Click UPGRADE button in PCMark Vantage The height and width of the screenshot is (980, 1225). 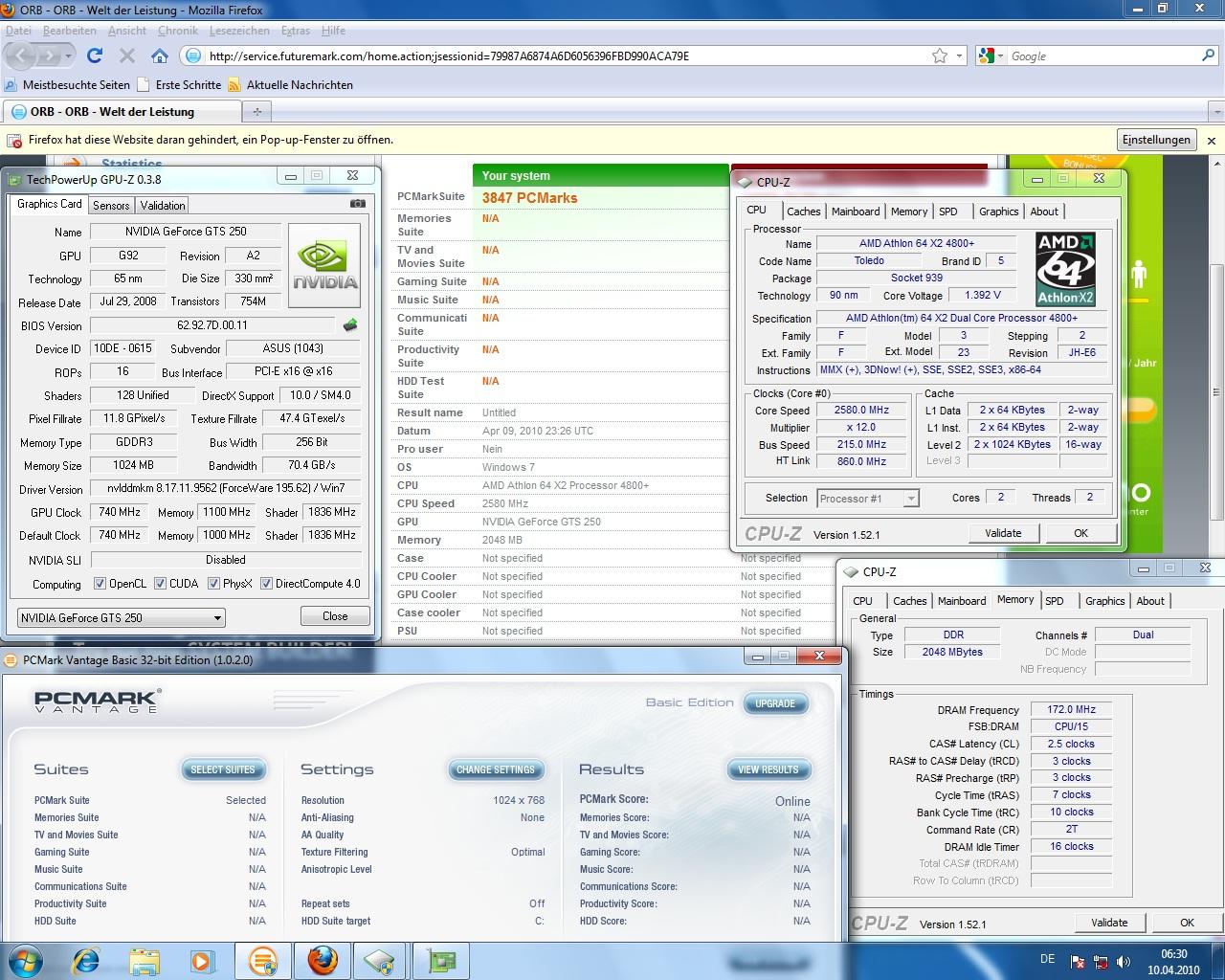click(x=775, y=703)
